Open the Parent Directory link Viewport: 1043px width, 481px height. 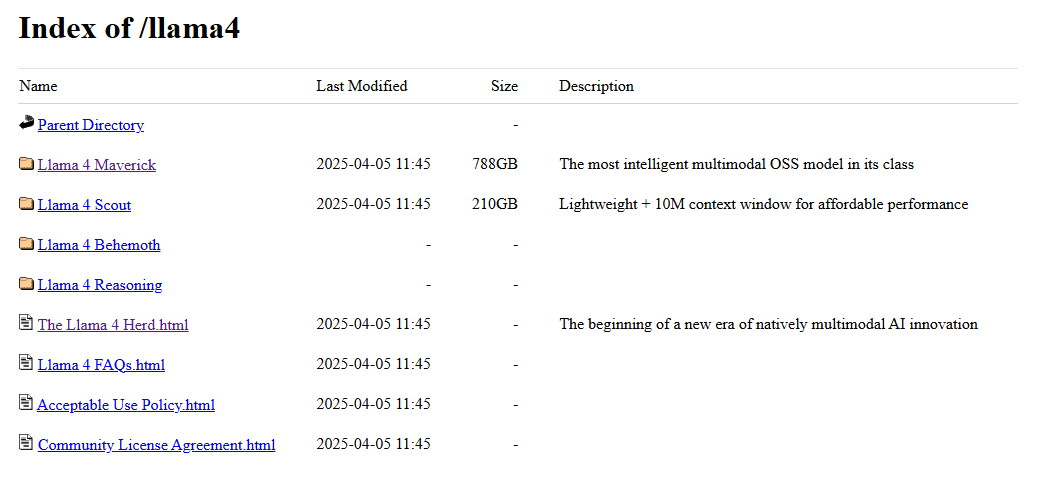(91, 125)
